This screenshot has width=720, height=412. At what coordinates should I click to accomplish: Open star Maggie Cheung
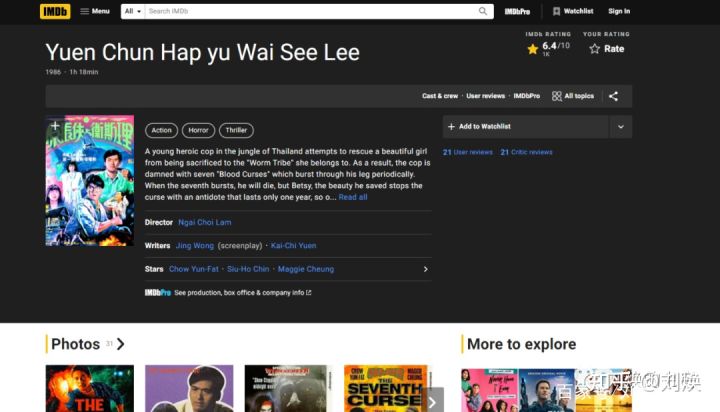pyautogui.click(x=306, y=269)
